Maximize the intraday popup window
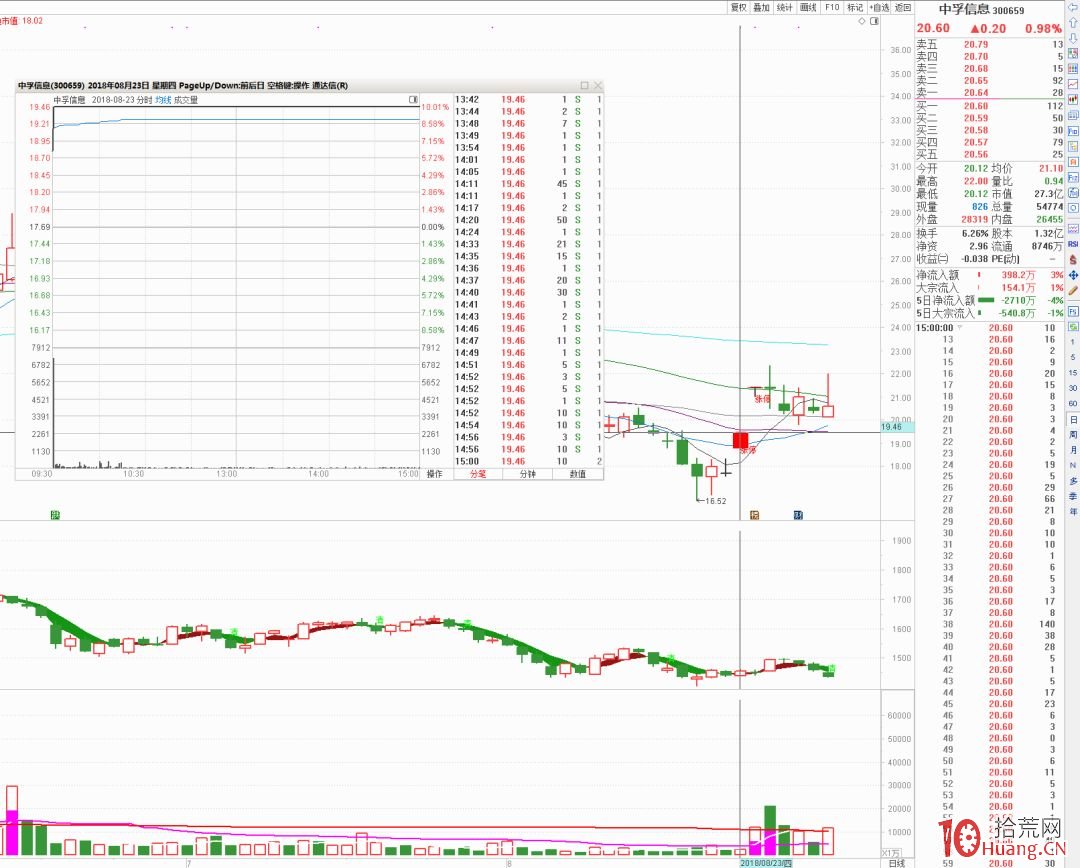The height and width of the screenshot is (868, 1080). coord(584,85)
